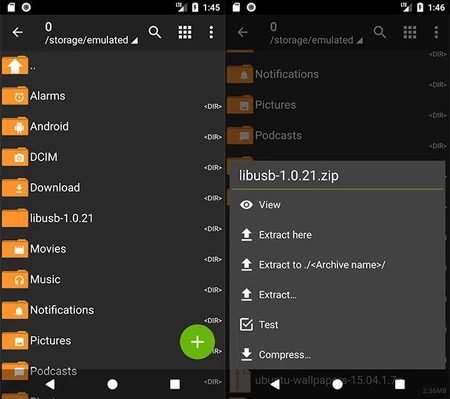Viewport: 450px width, 399px height.
Task: Open the Download folder
Action: coord(112,188)
